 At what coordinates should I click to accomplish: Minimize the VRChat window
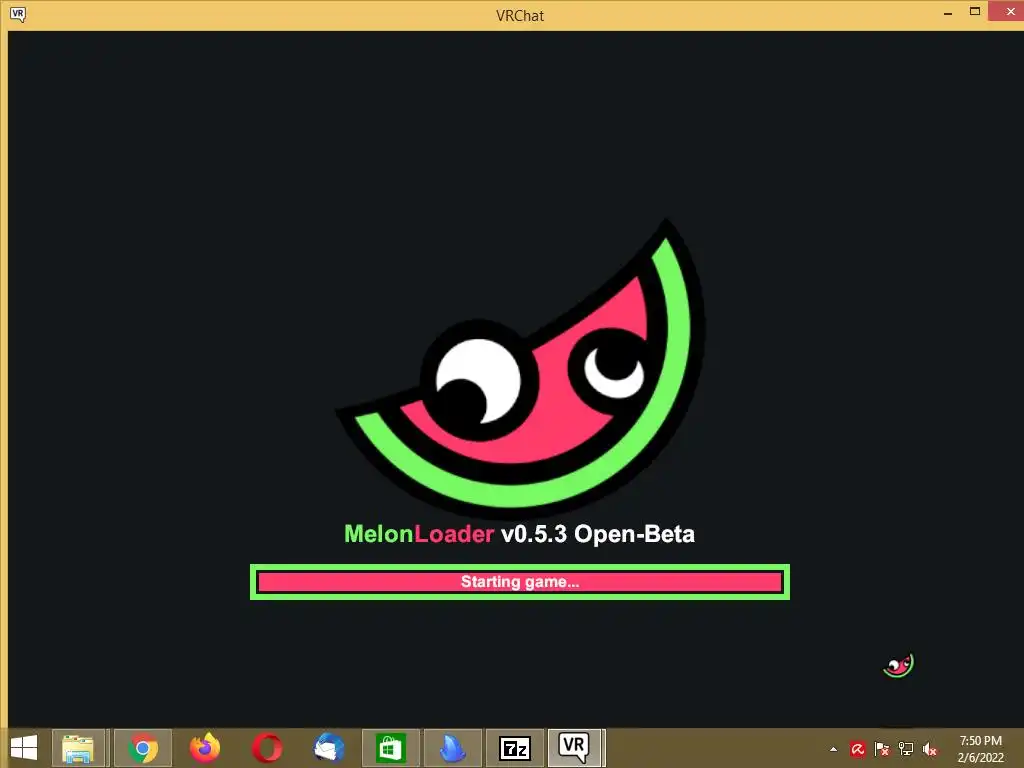point(948,12)
